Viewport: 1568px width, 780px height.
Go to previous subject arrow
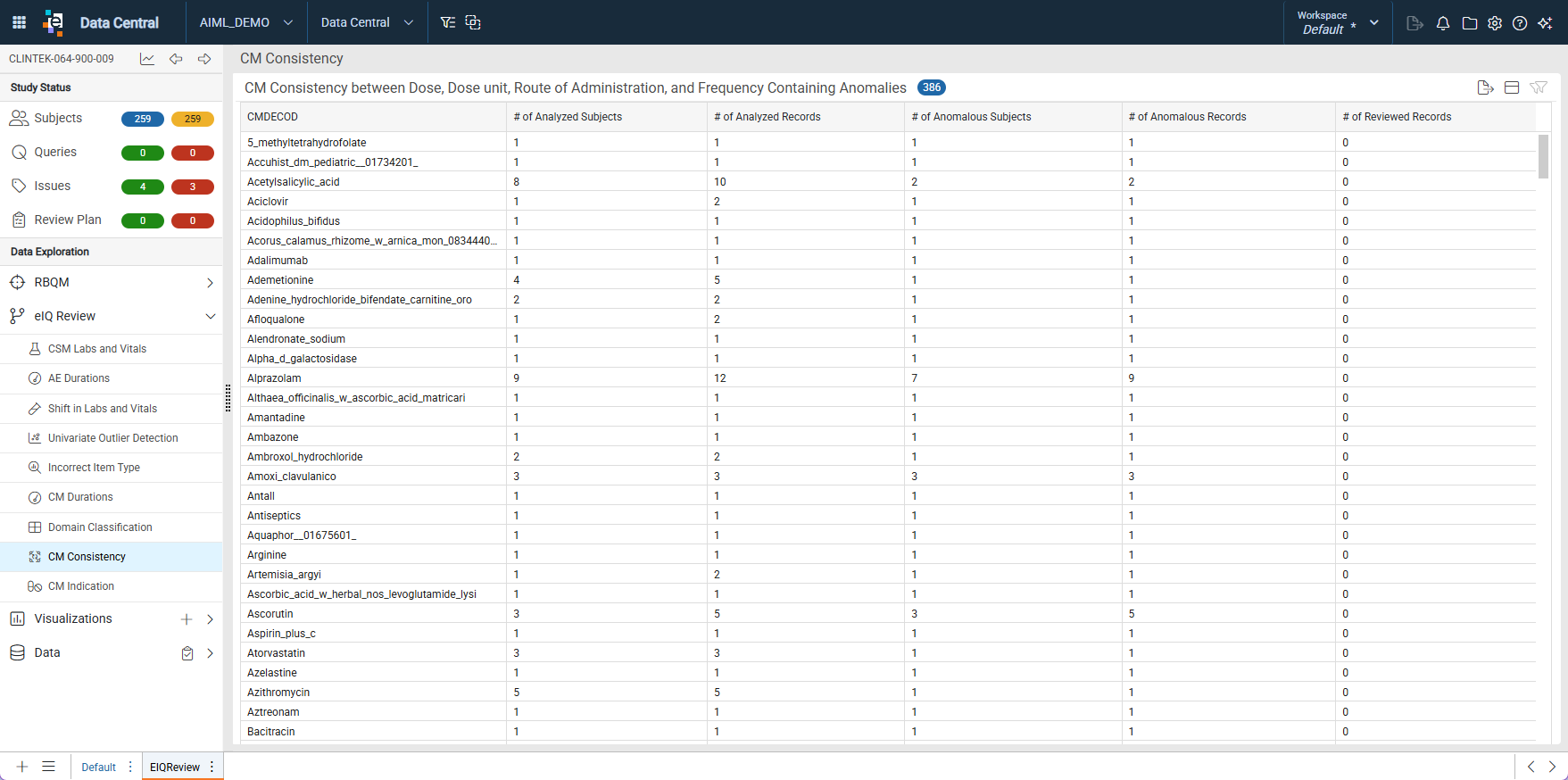[x=176, y=59]
